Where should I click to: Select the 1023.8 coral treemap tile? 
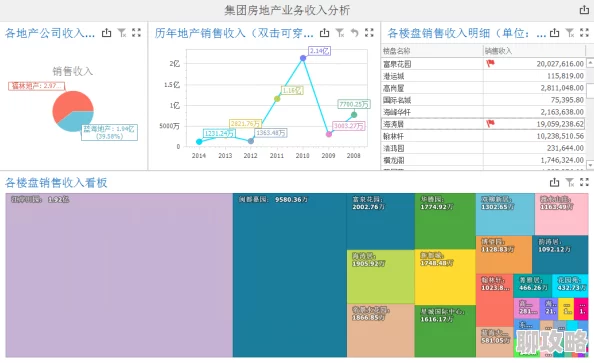494,301
